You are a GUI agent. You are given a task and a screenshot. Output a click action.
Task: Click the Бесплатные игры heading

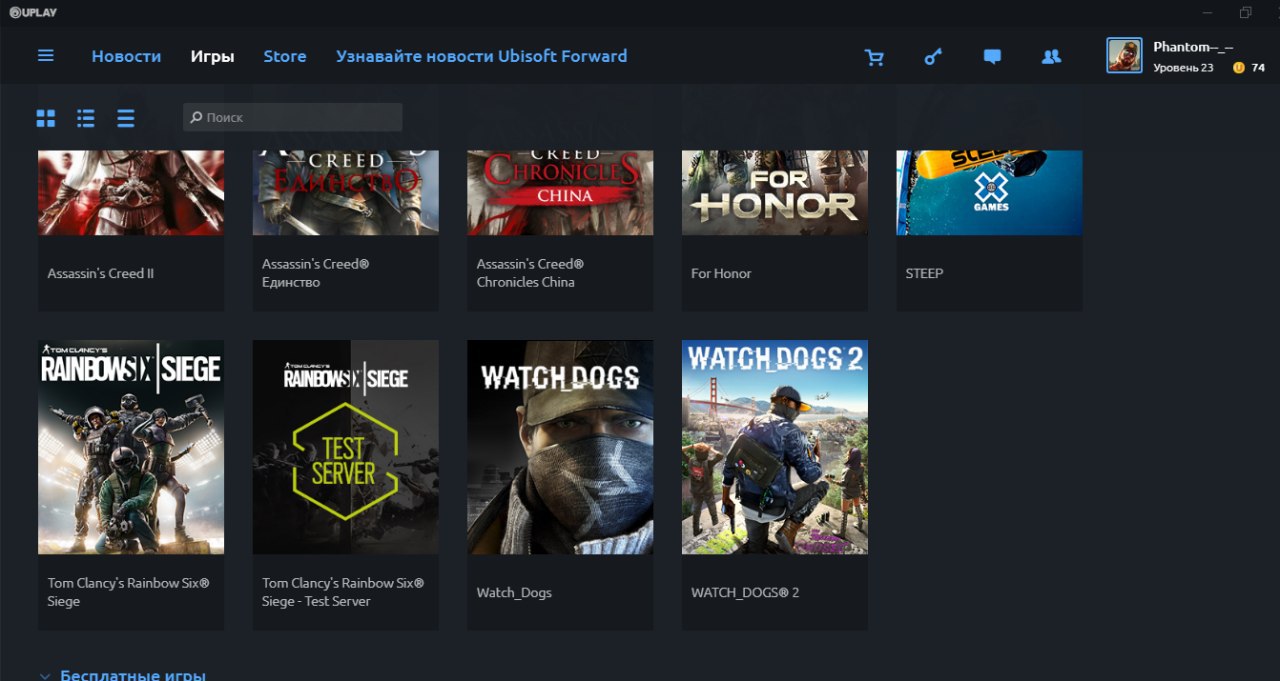click(133, 676)
